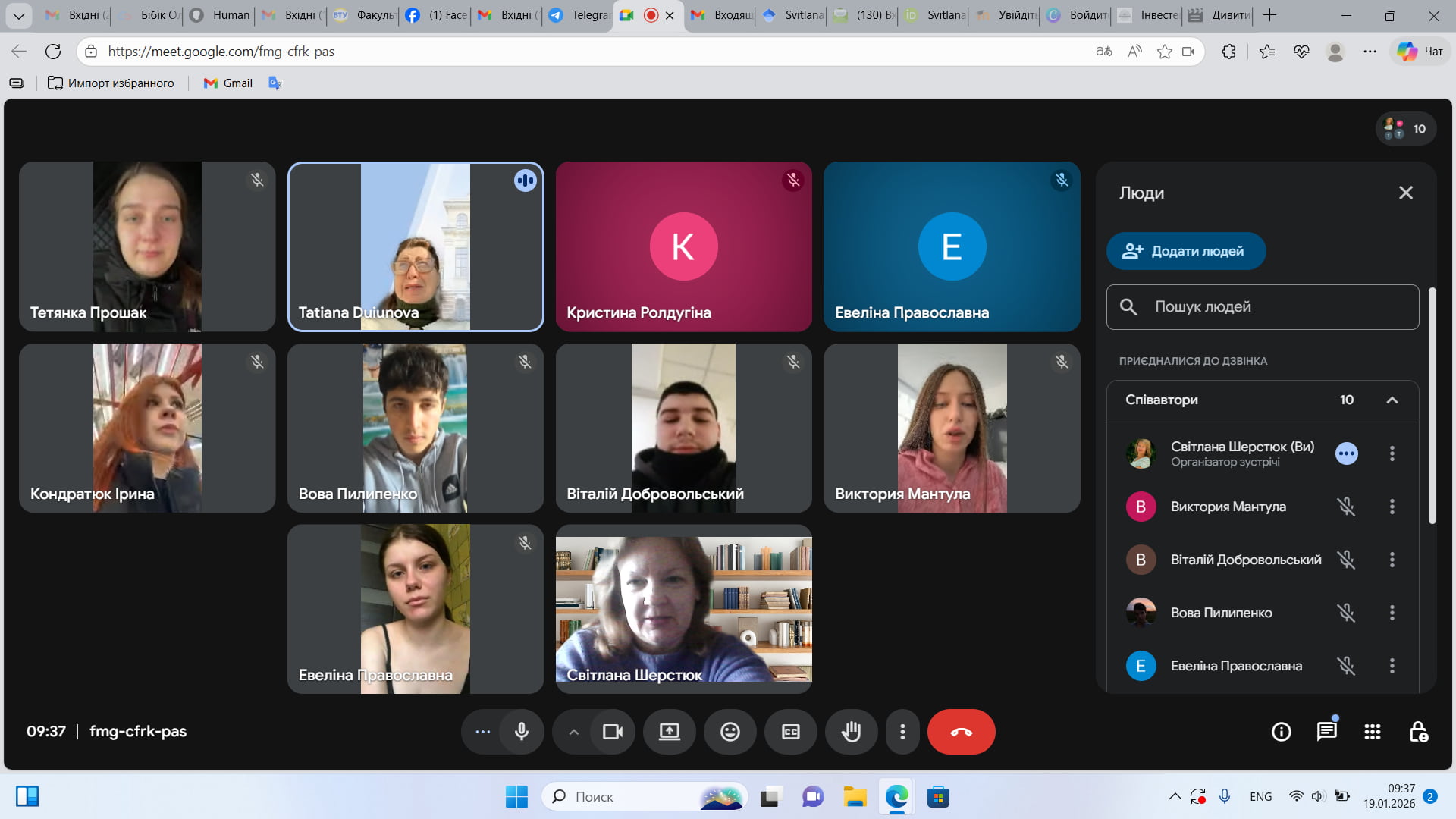
Task: Click the Додати людей button
Action: click(x=1185, y=251)
